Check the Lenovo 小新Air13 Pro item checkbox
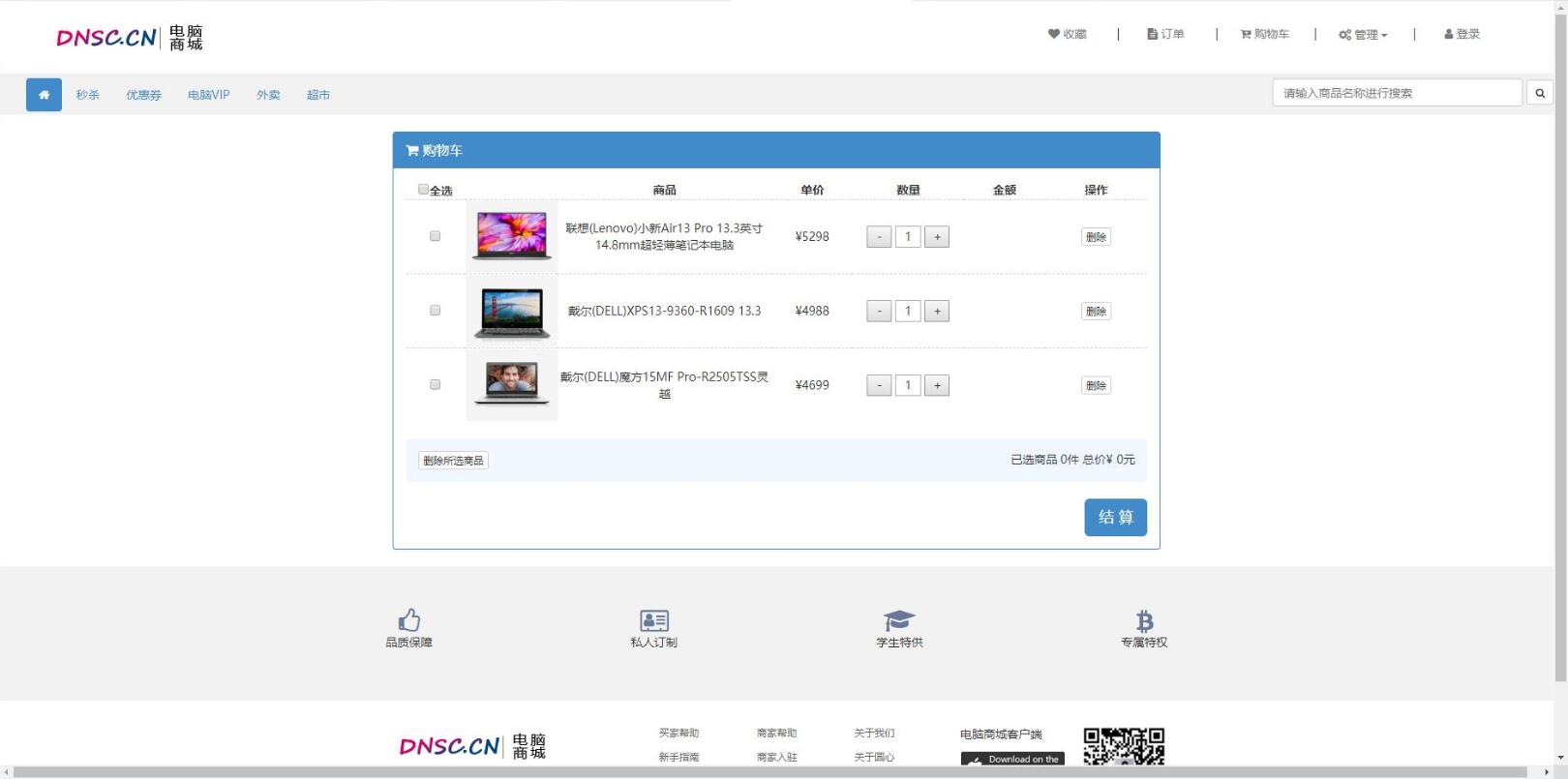 [435, 236]
